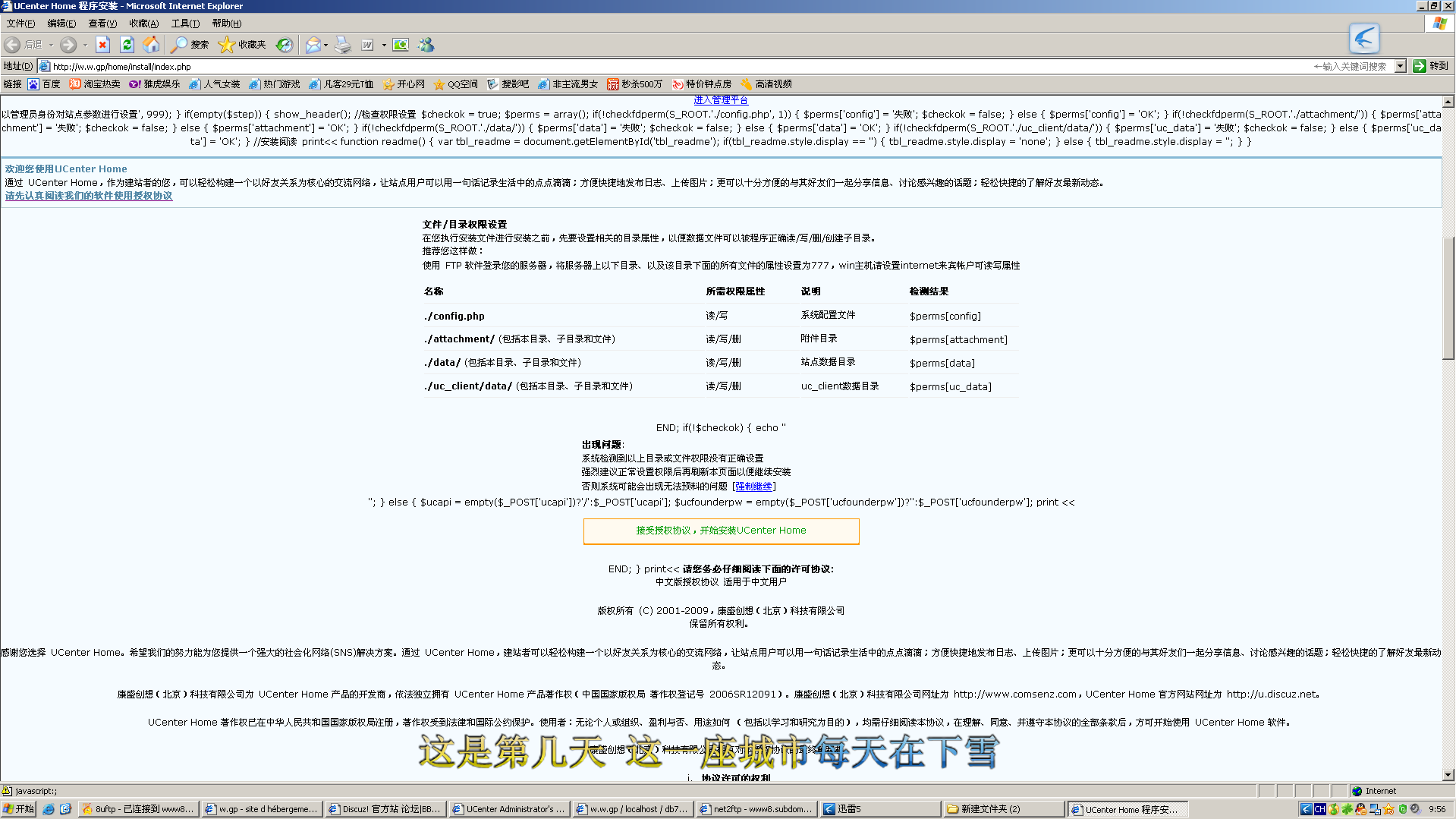
Task: Click the 开始 Start button
Action: tap(19, 809)
